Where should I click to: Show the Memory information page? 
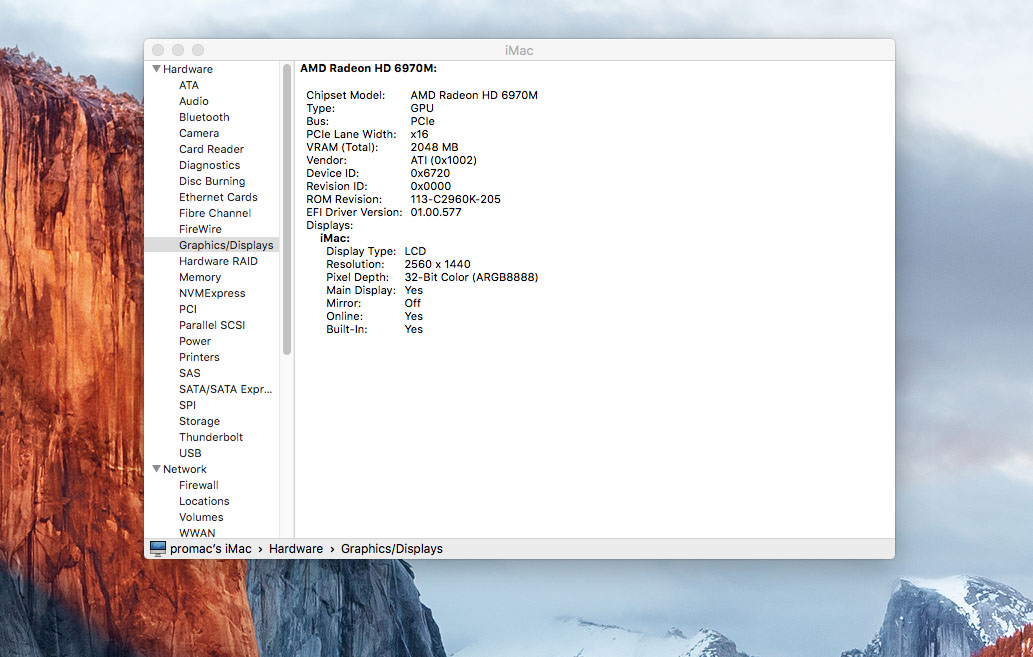point(200,277)
